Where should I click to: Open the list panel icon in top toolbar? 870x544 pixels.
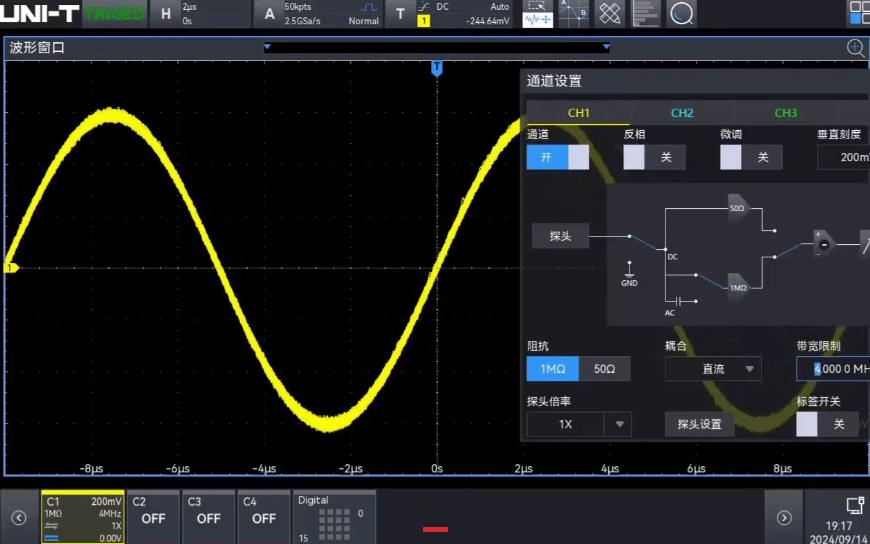coord(646,14)
